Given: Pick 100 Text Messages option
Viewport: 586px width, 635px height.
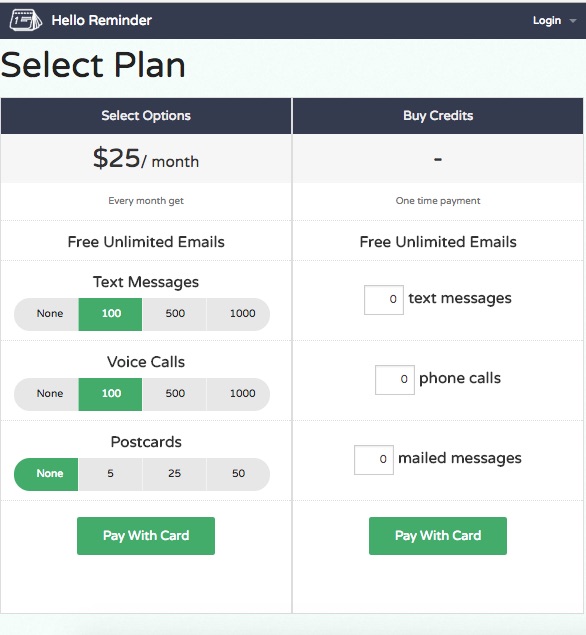Looking at the screenshot, I should click(110, 314).
